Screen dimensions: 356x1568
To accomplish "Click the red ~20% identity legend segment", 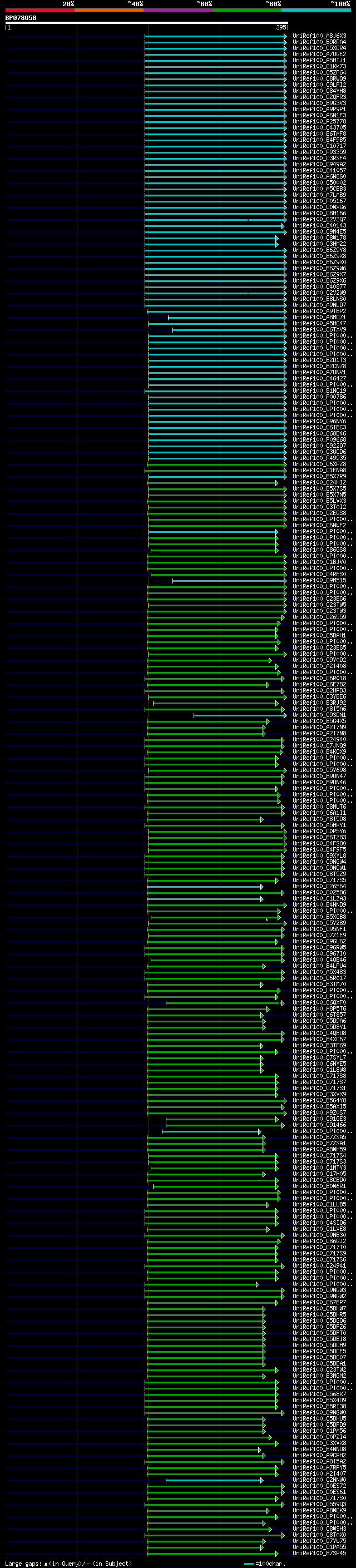I will point(40,10).
